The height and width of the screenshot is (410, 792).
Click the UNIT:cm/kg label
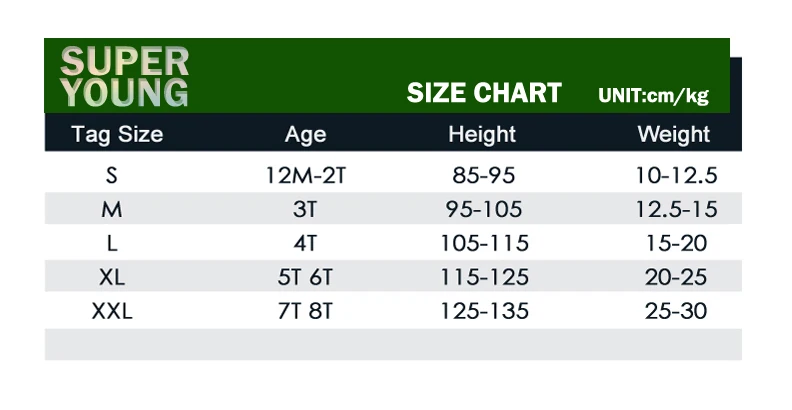(x=654, y=95)
